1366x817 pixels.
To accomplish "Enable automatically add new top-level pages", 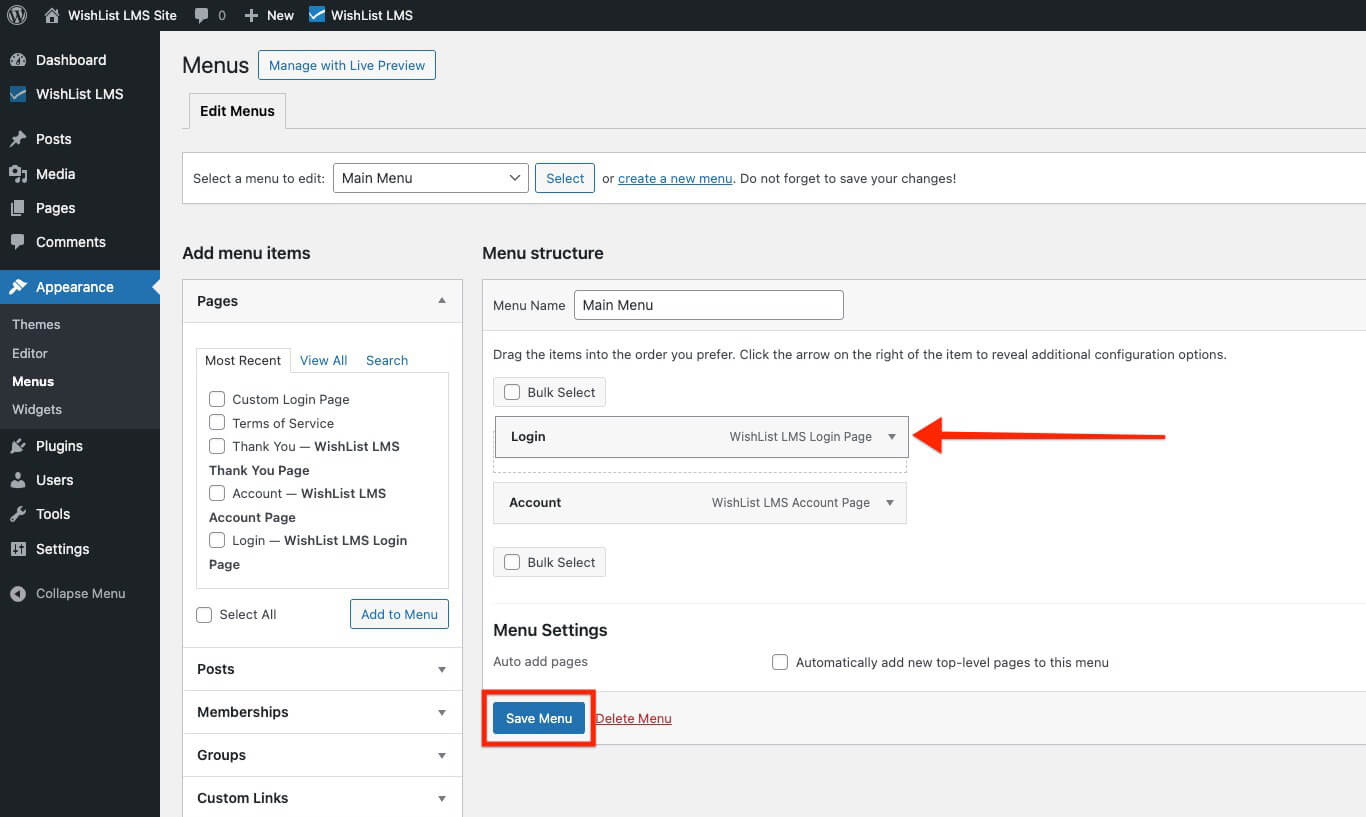I will (780, 662).
